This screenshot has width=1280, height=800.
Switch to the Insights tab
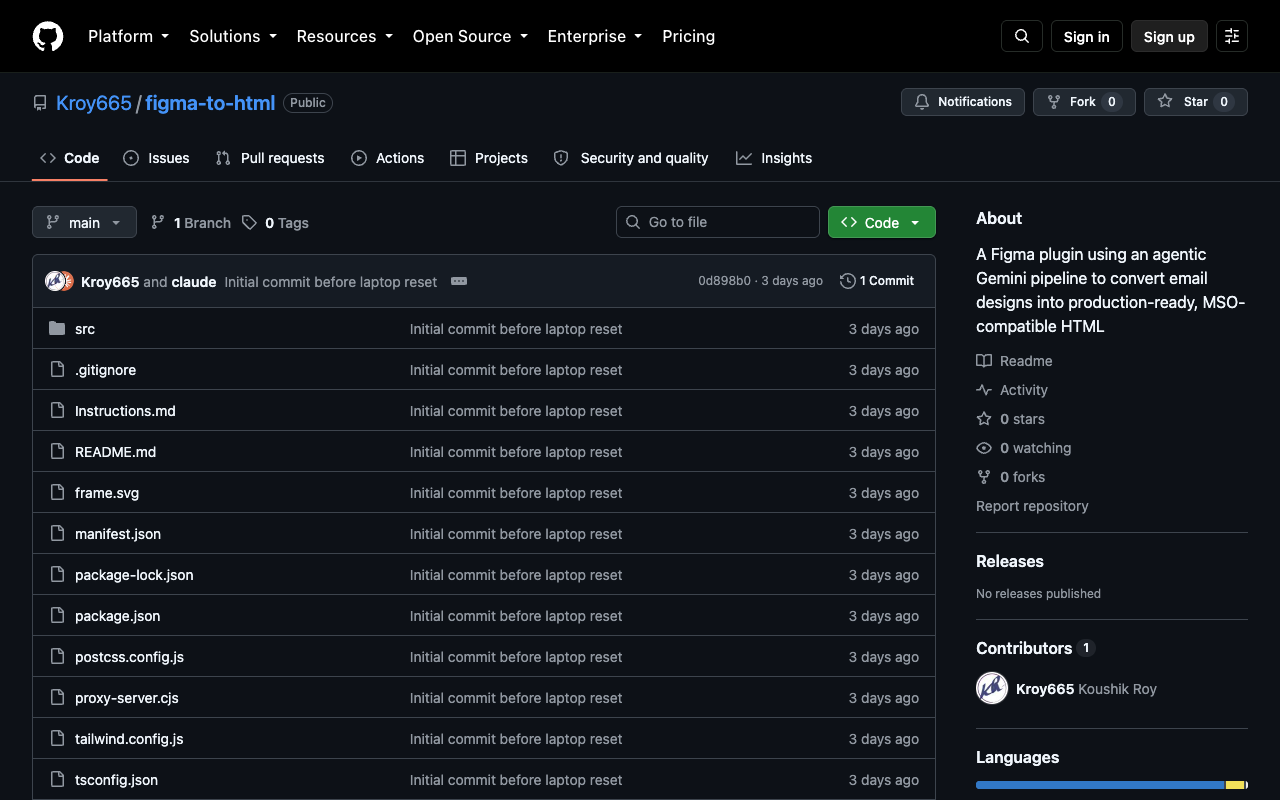(x=774, y=158)
